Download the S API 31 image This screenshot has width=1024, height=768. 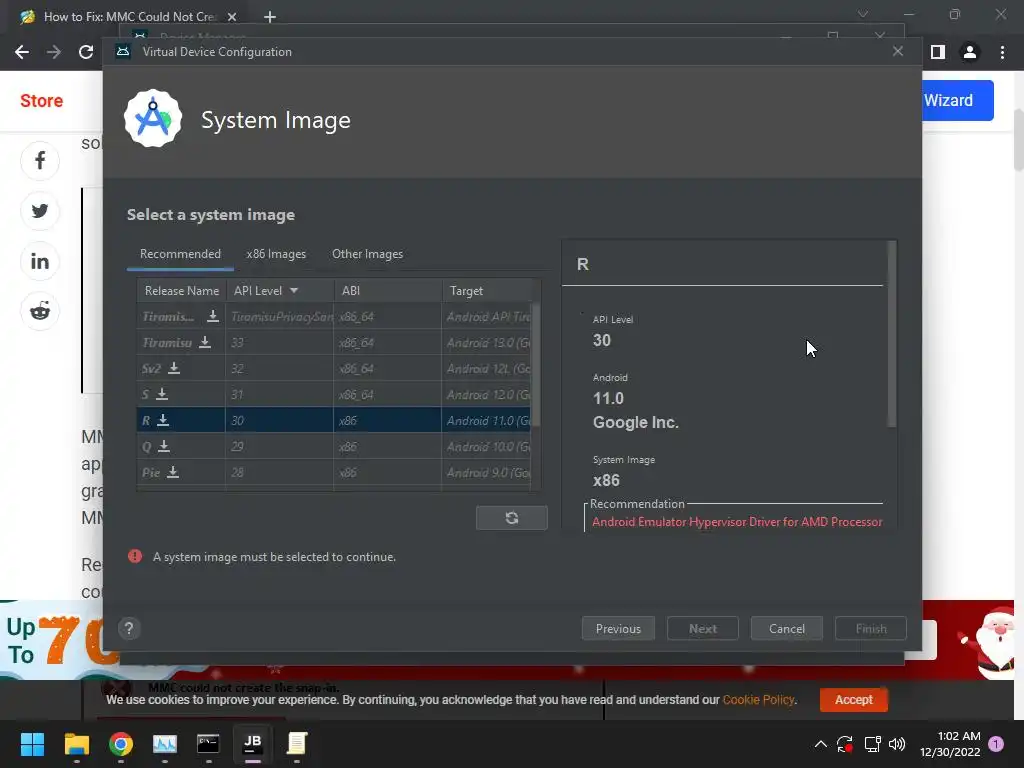(162, 394)
